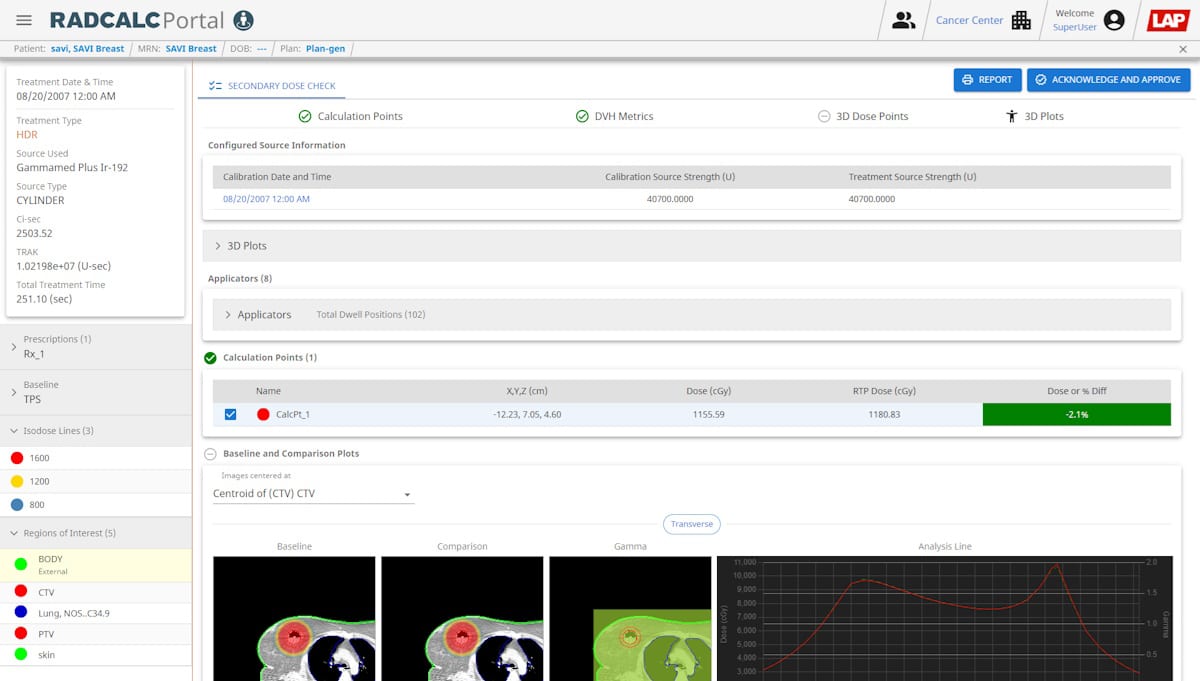Screen dimensions: 1200x681
Task: Click the Baseline transverse image thumbnail
Action: (294, 618)
